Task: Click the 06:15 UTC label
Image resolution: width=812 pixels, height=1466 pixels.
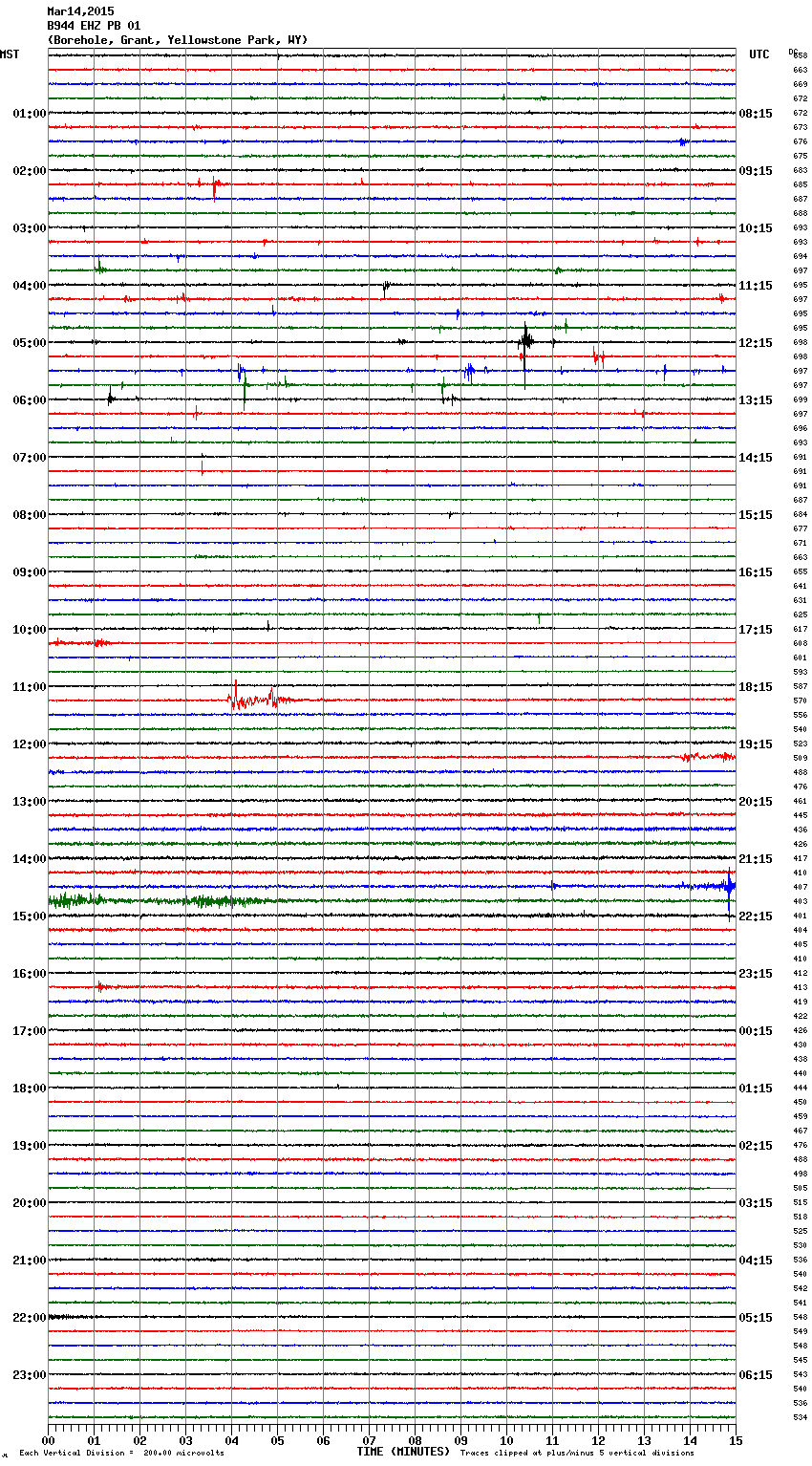Action: (x=756, y=1375)
